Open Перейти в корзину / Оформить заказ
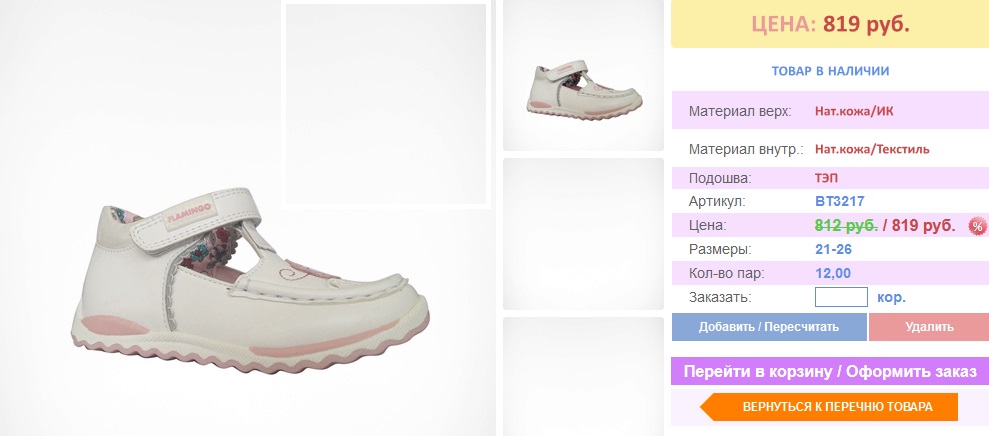This screenshot has height=436, width=989. point(830,371)
